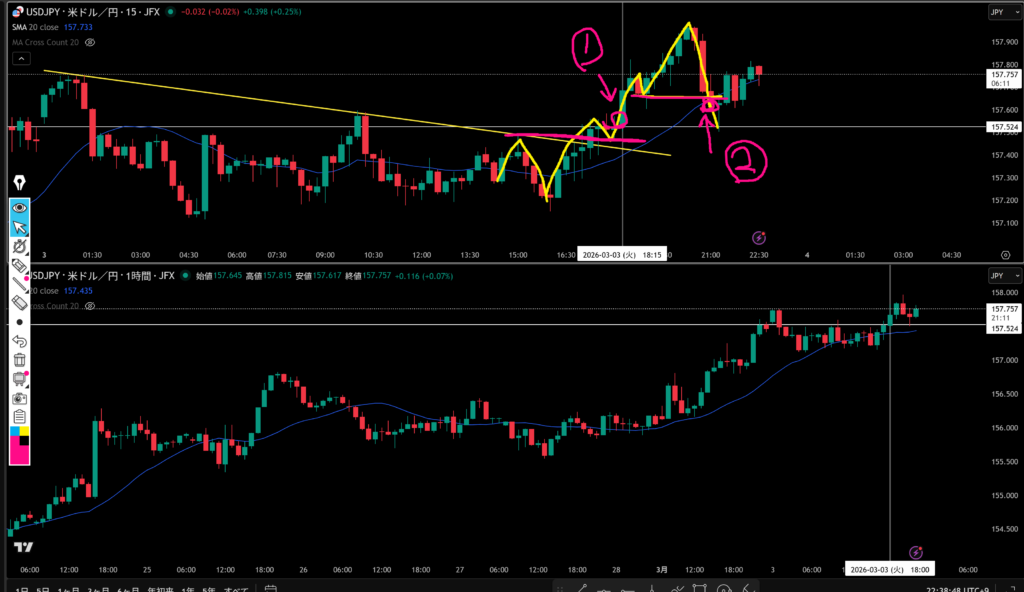Screen dimensions: 1024x592
Task: Select the eraser tool
Action: click(x=19, y=302)
